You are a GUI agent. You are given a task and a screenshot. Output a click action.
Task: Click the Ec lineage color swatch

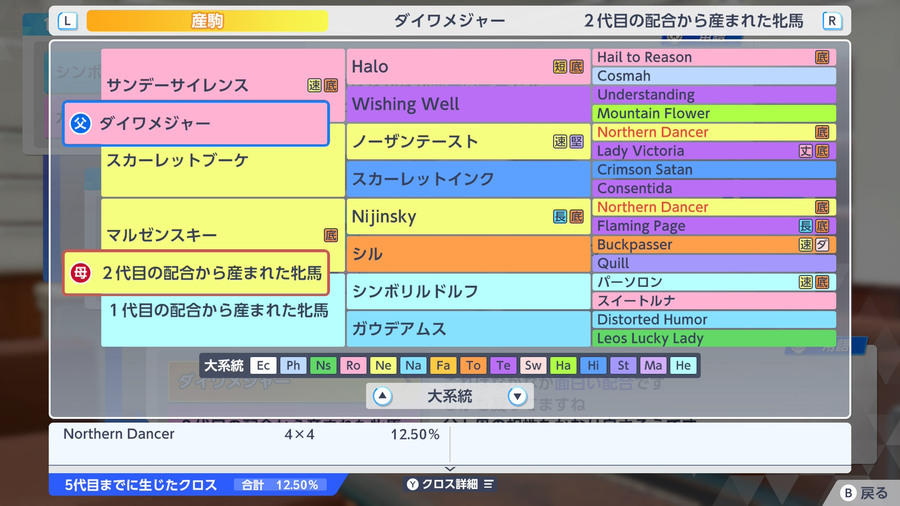click(263, 365)
